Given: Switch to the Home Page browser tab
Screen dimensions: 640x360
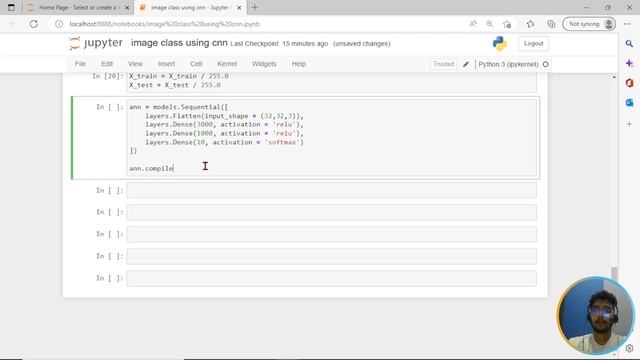Looking at the screenshot, I should (78, 8).
